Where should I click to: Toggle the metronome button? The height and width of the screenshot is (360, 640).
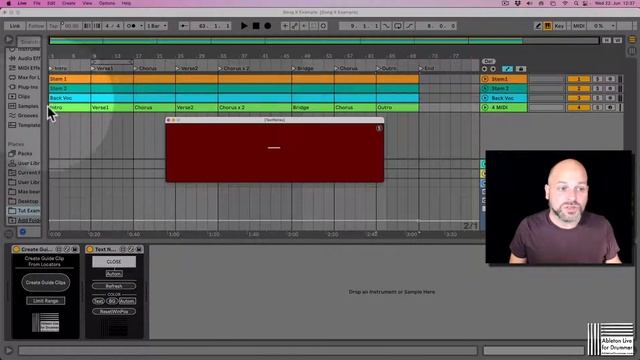pyautogui.click(x=131, y=26)
